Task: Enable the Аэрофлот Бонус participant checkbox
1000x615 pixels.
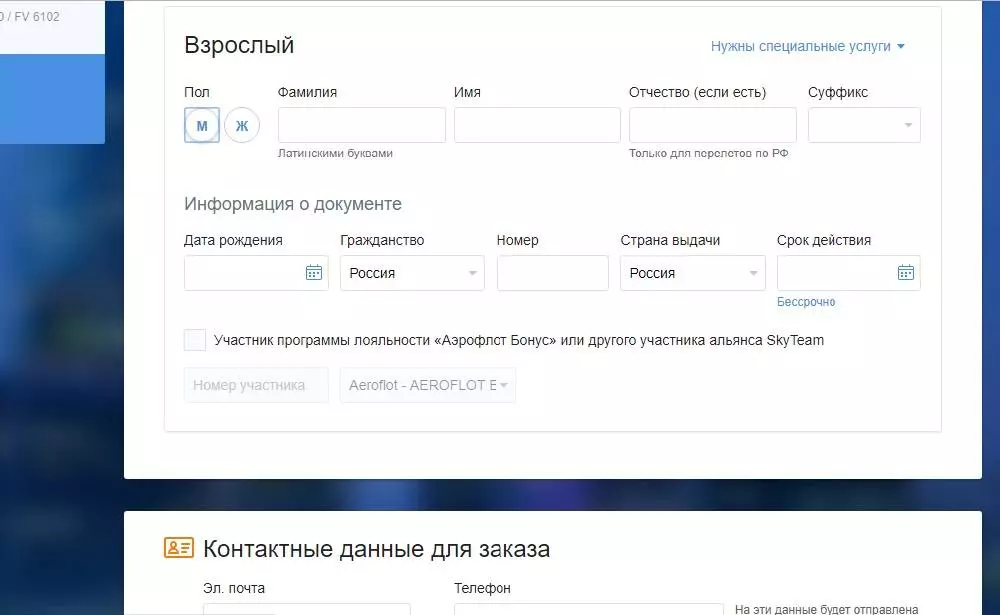Action: point(194,340)
